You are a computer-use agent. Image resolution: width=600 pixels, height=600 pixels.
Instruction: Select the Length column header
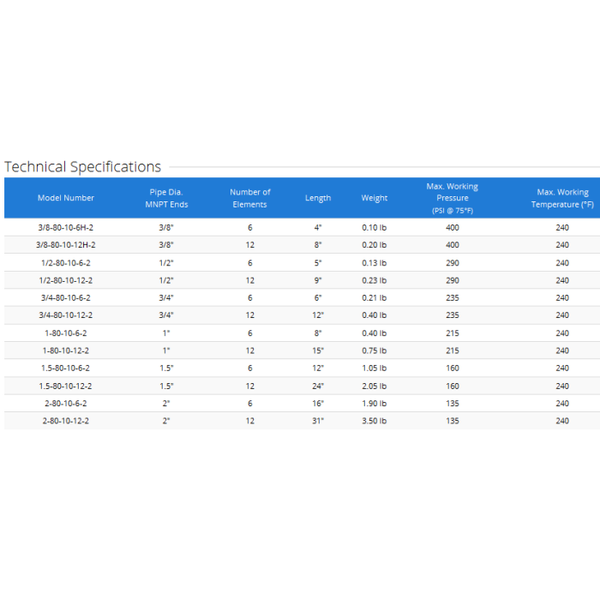click(318, 198)
